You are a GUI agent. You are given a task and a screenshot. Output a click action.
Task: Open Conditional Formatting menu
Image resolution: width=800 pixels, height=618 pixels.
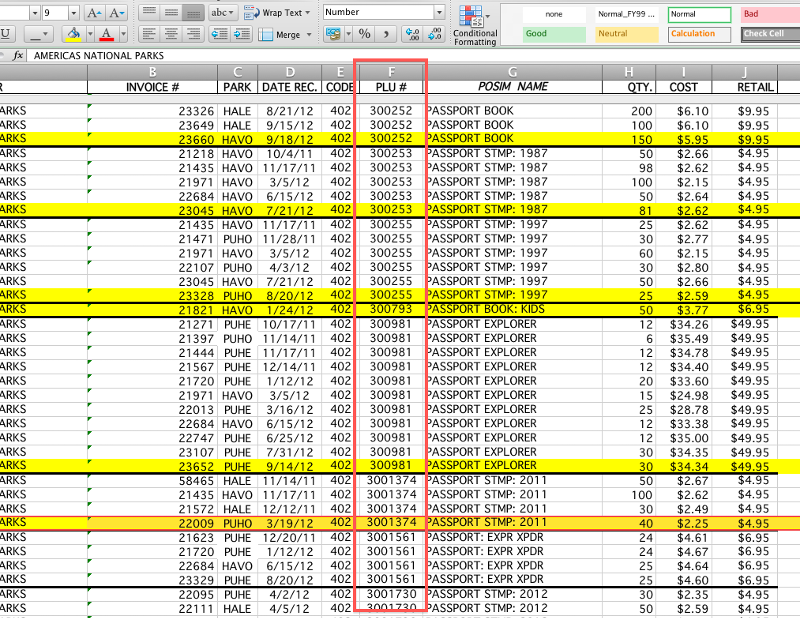[474, 26]
